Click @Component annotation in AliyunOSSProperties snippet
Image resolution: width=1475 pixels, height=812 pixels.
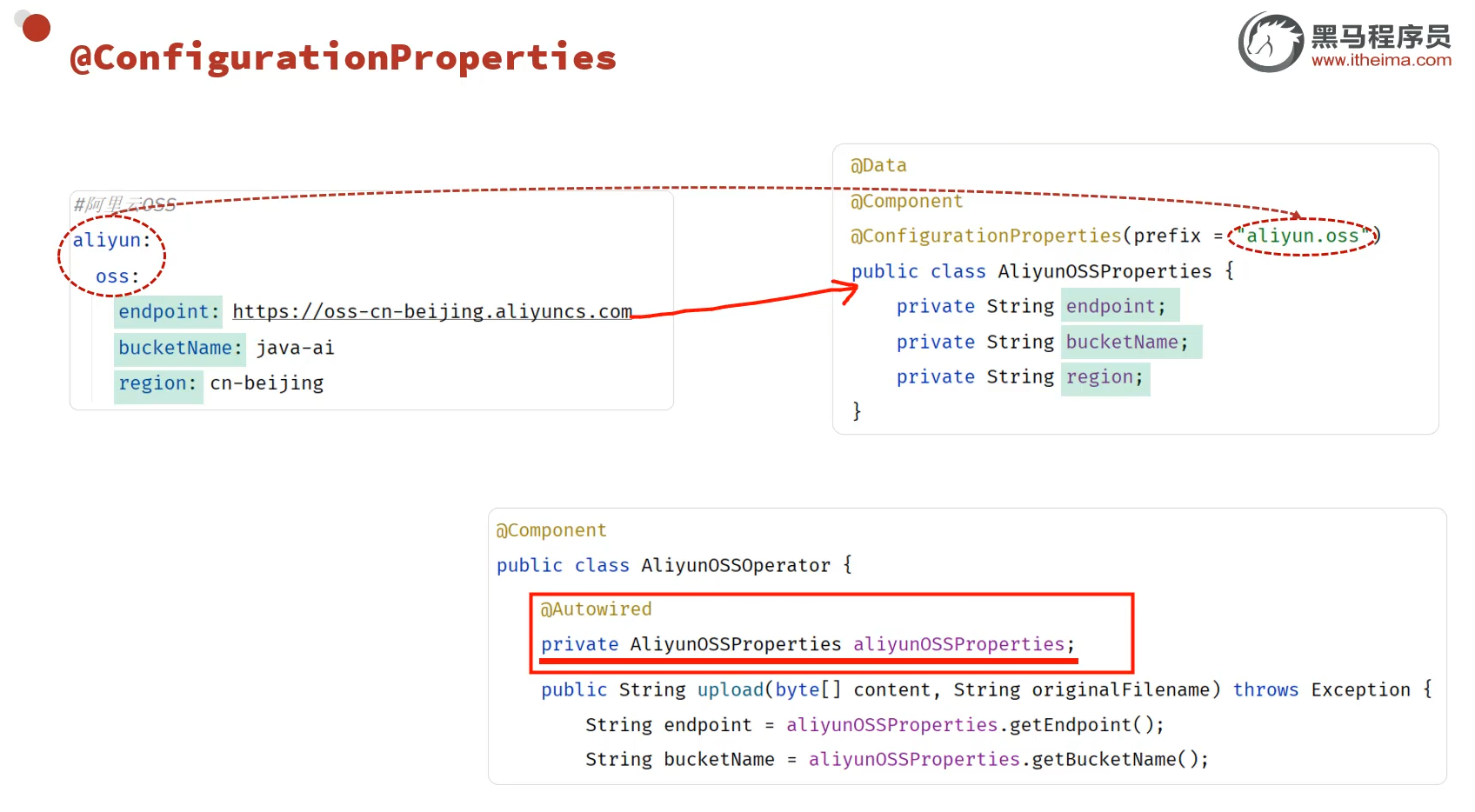click(x=906, y=201)
